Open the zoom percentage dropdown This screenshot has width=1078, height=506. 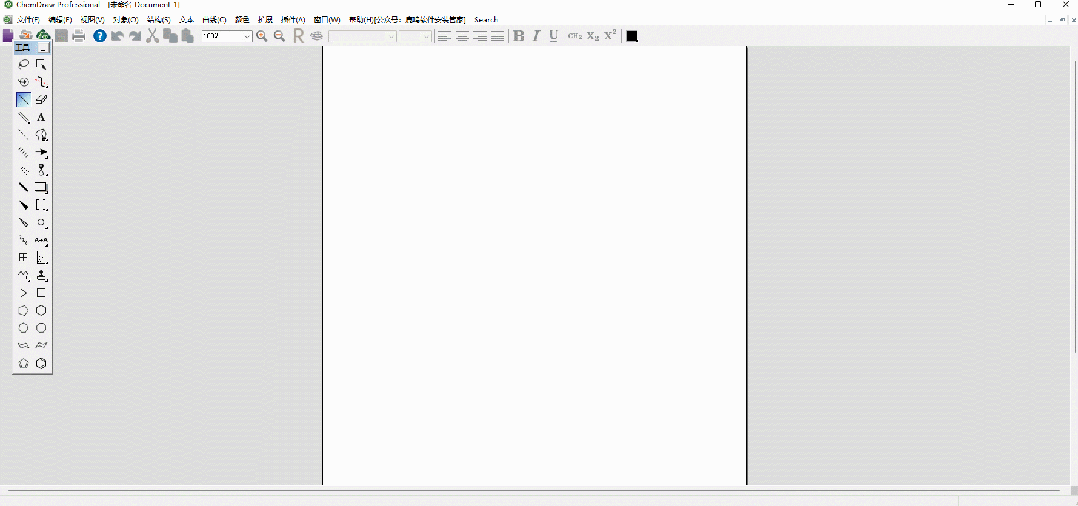click(247, 36)
